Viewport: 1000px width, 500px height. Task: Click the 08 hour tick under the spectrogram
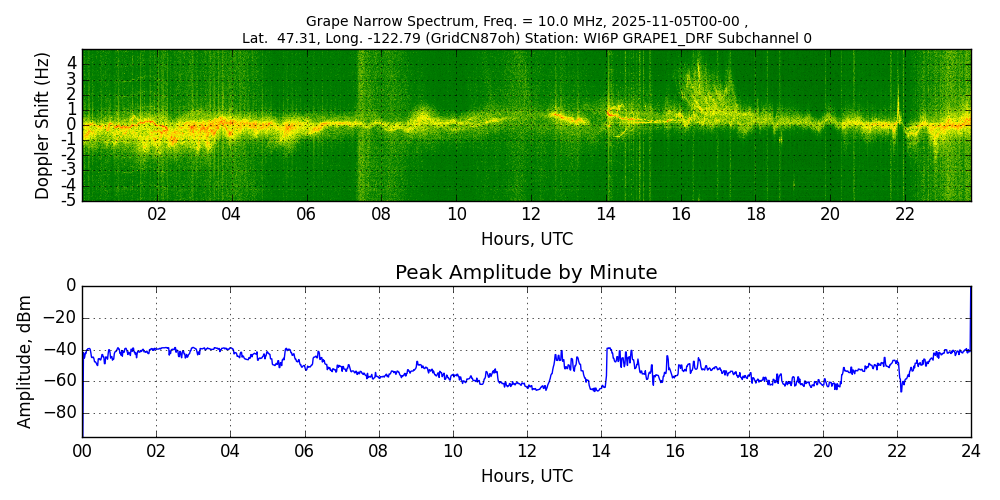click(x=381, y=214)
